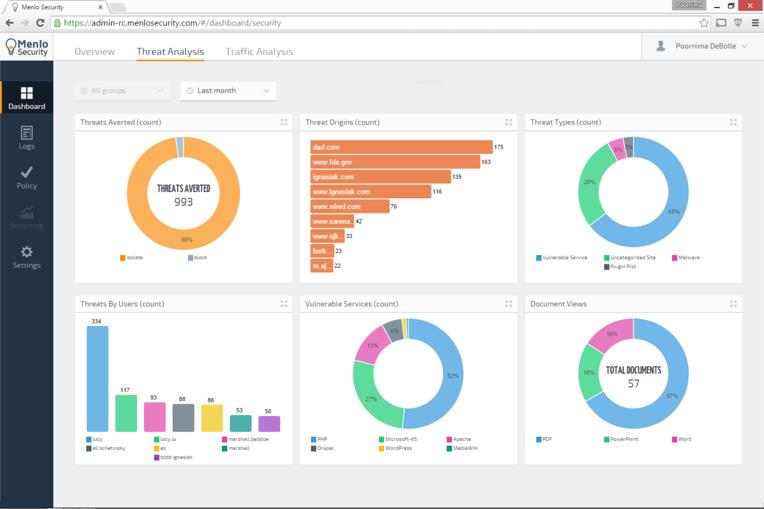Close the Menlo Security browser tab
The height and width of the screenshot is (509, 764).
[100, 7]
